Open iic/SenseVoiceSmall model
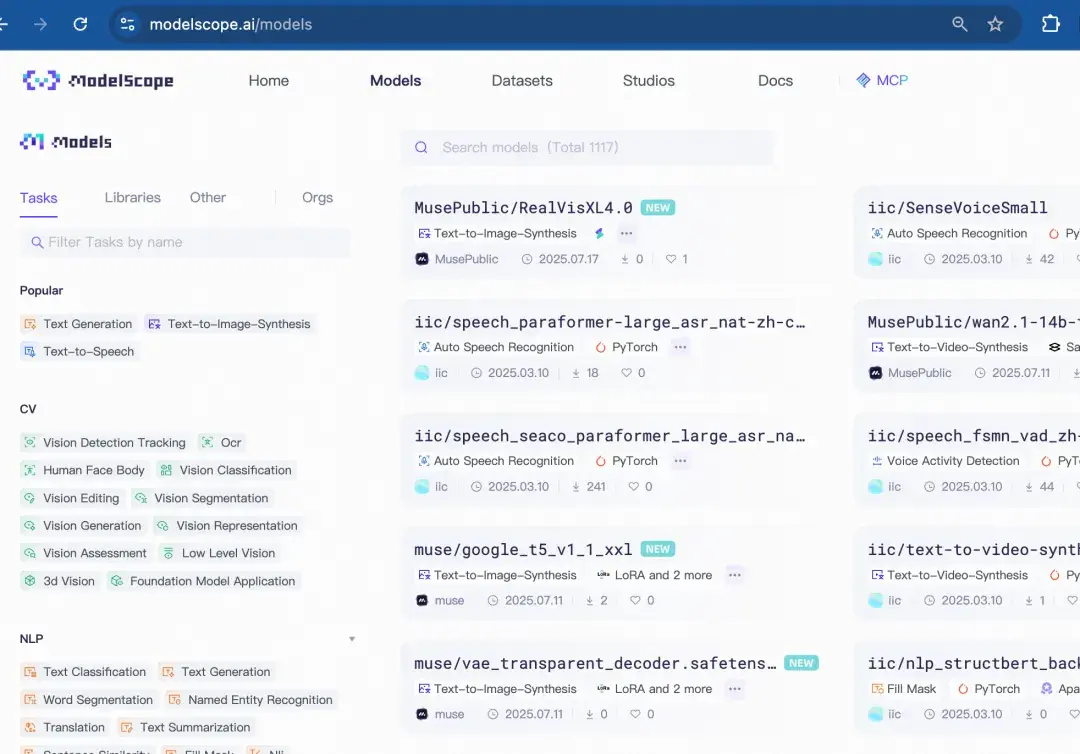1080x754 pixels. pyautogui.click(x=957, y=208)
